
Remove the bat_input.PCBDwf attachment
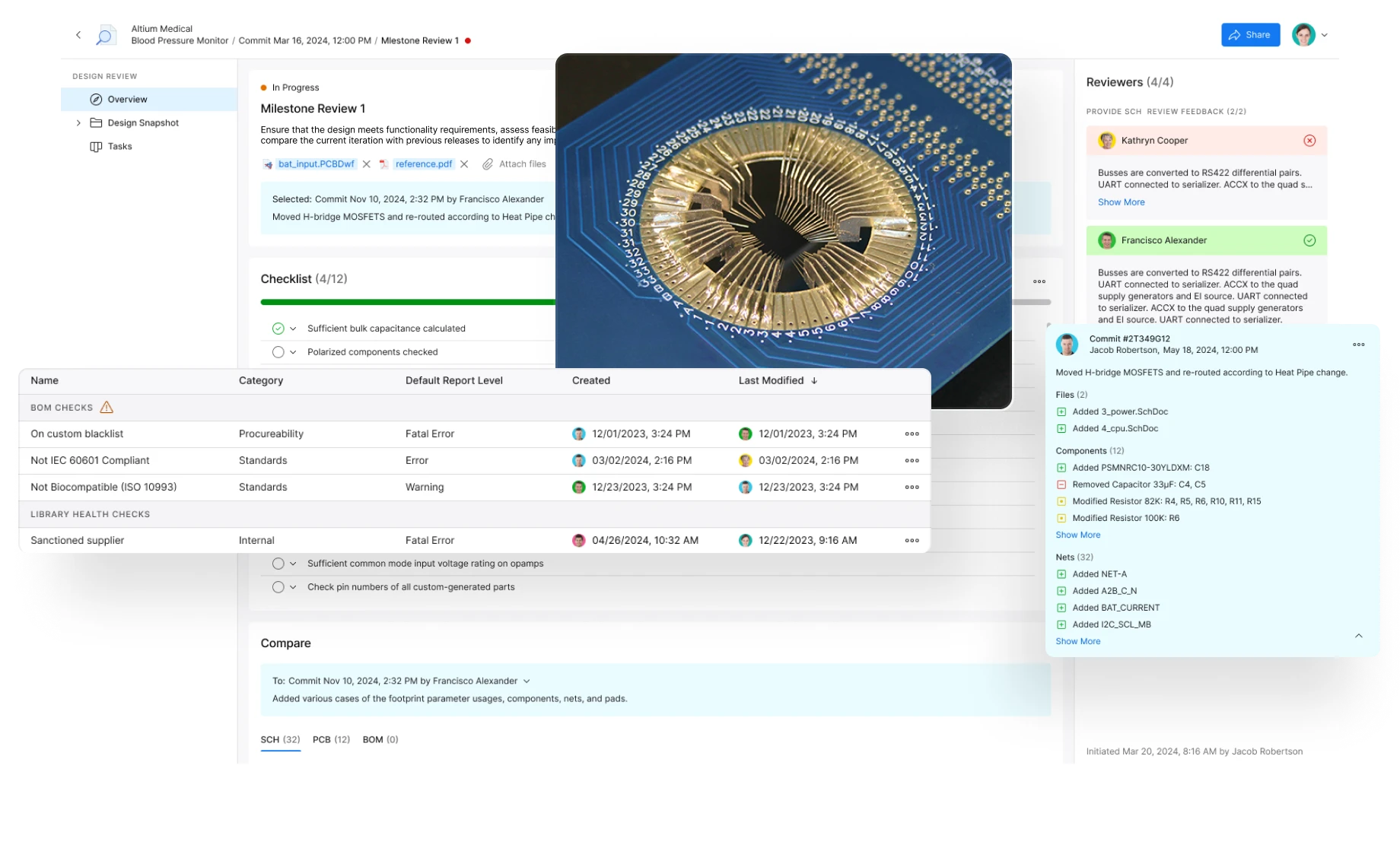[x=367, y=164]
